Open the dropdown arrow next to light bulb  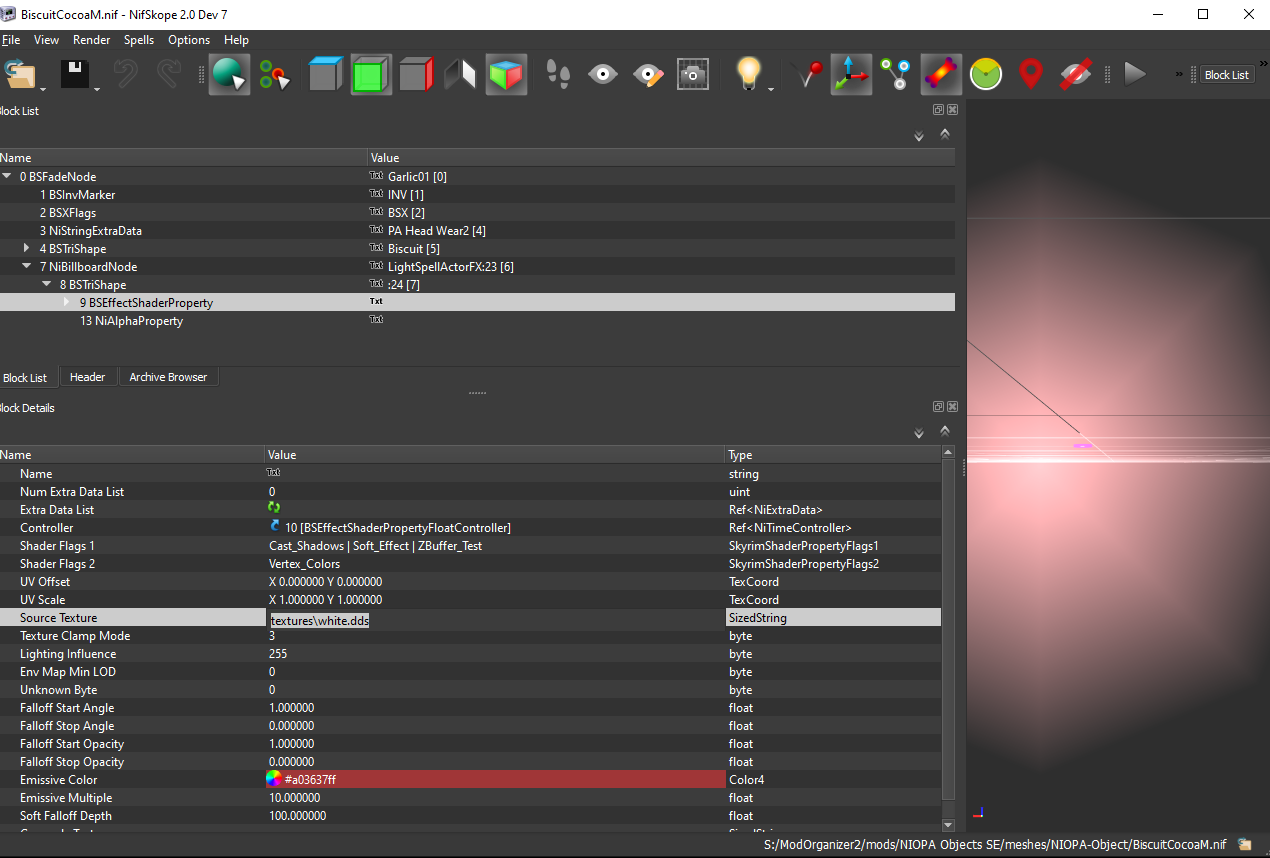click(771, 90)
